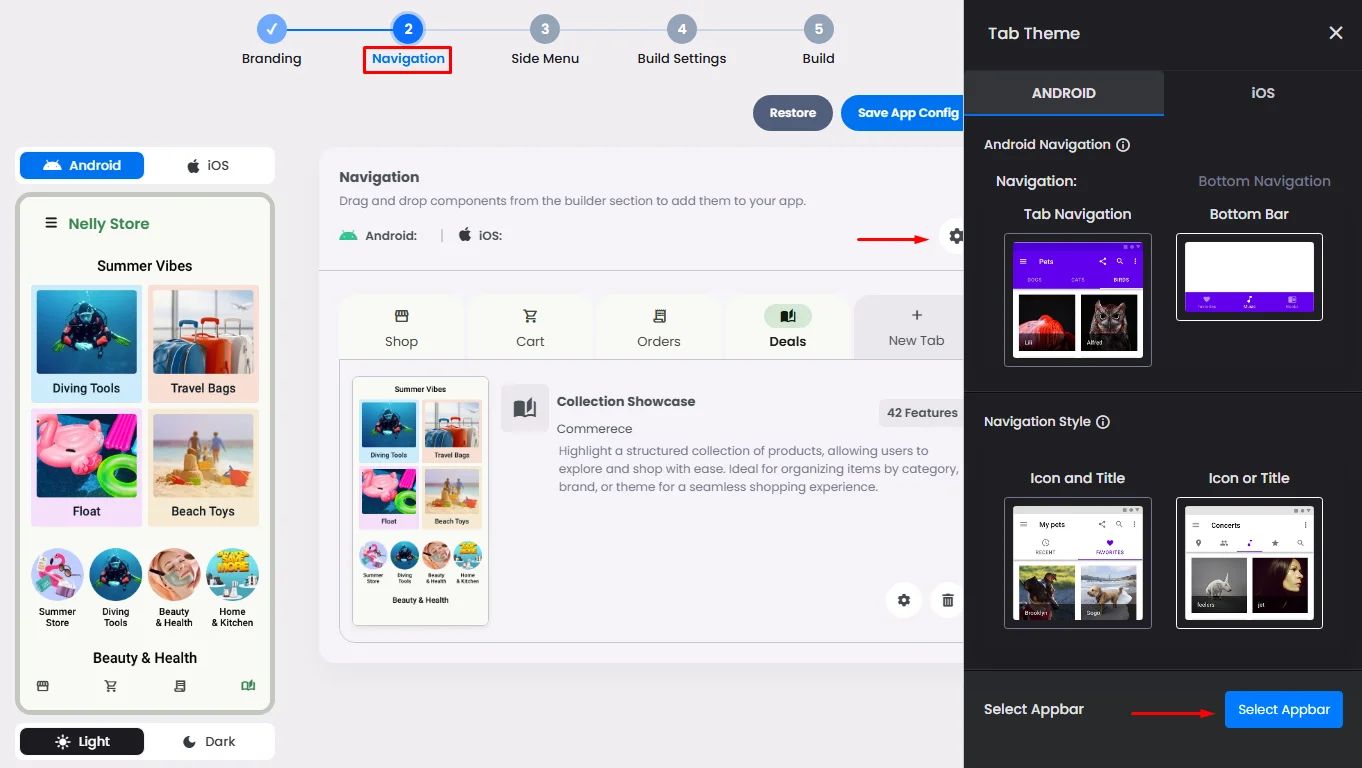Click the Collection Showcase settings gear
Screen dimensions: 1362x768
pos(904,600)
